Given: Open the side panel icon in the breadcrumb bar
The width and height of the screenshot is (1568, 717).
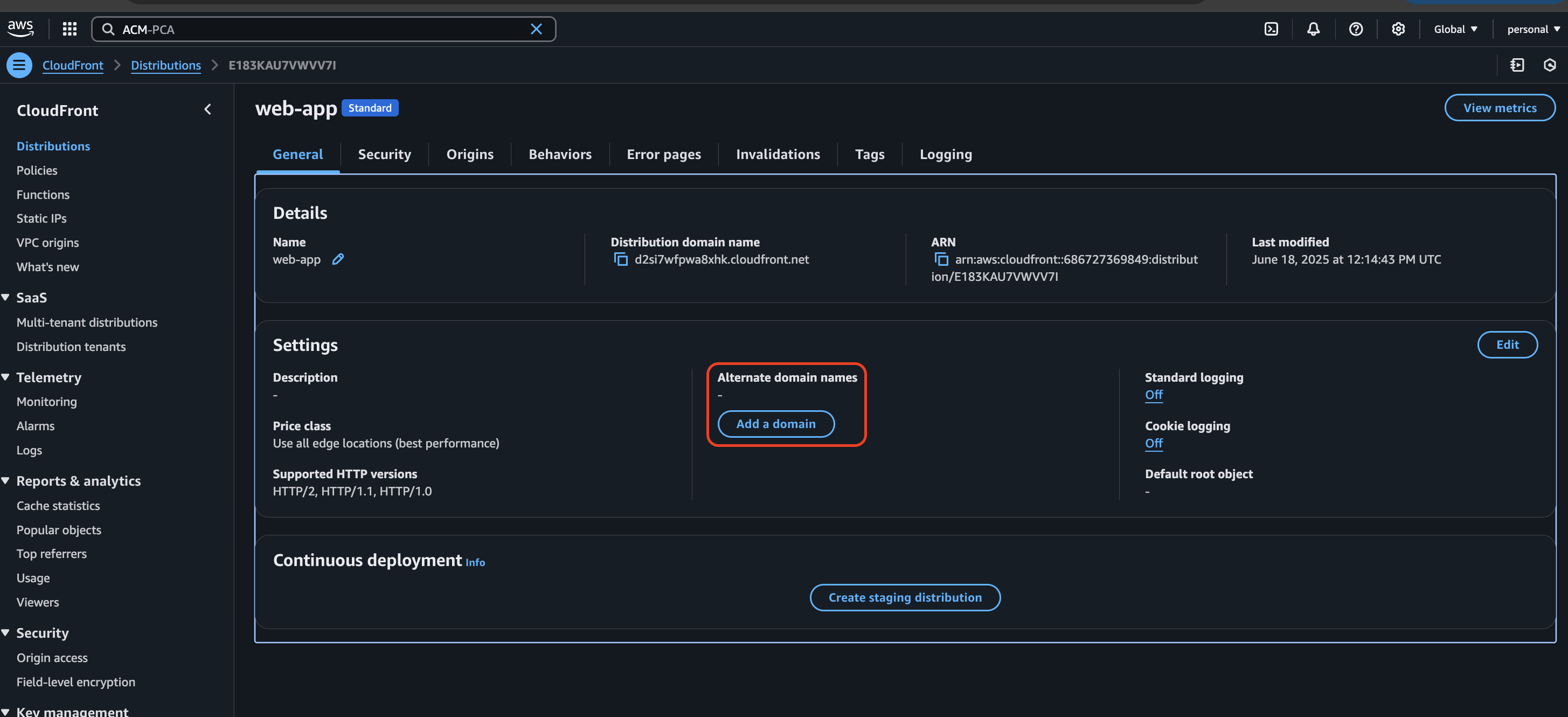Looking at the screenshot, I should [x=1517, y=65].
